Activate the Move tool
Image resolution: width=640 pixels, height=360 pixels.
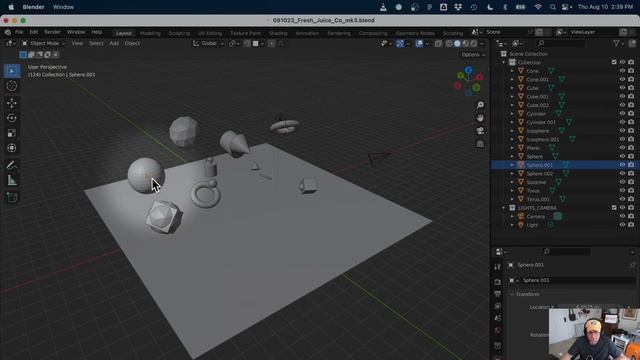pyautogui.click(x=12, y=103)
